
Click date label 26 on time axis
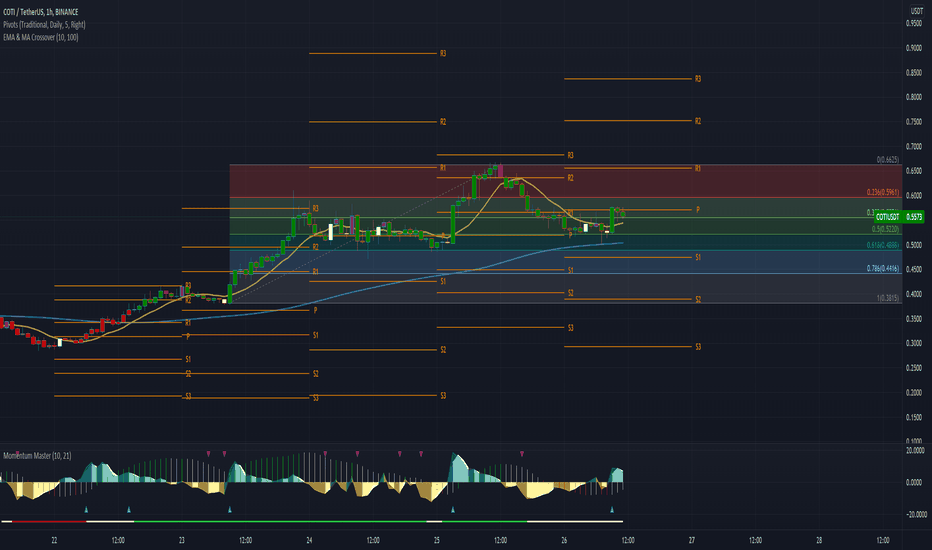click(x=564, y=540)
